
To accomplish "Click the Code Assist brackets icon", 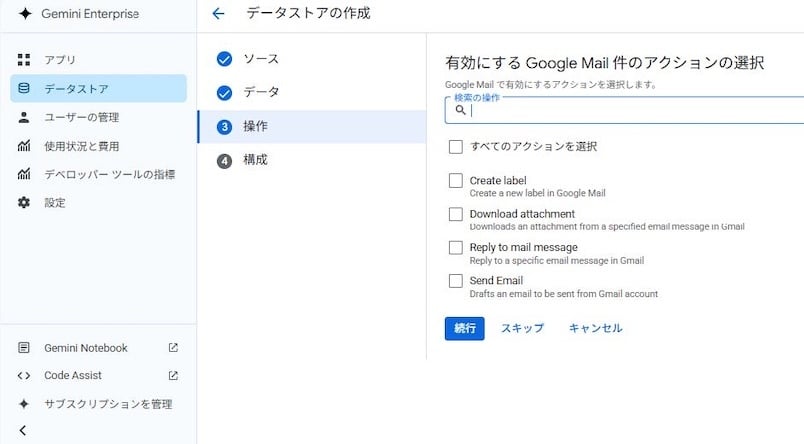I will coord(24,376).
